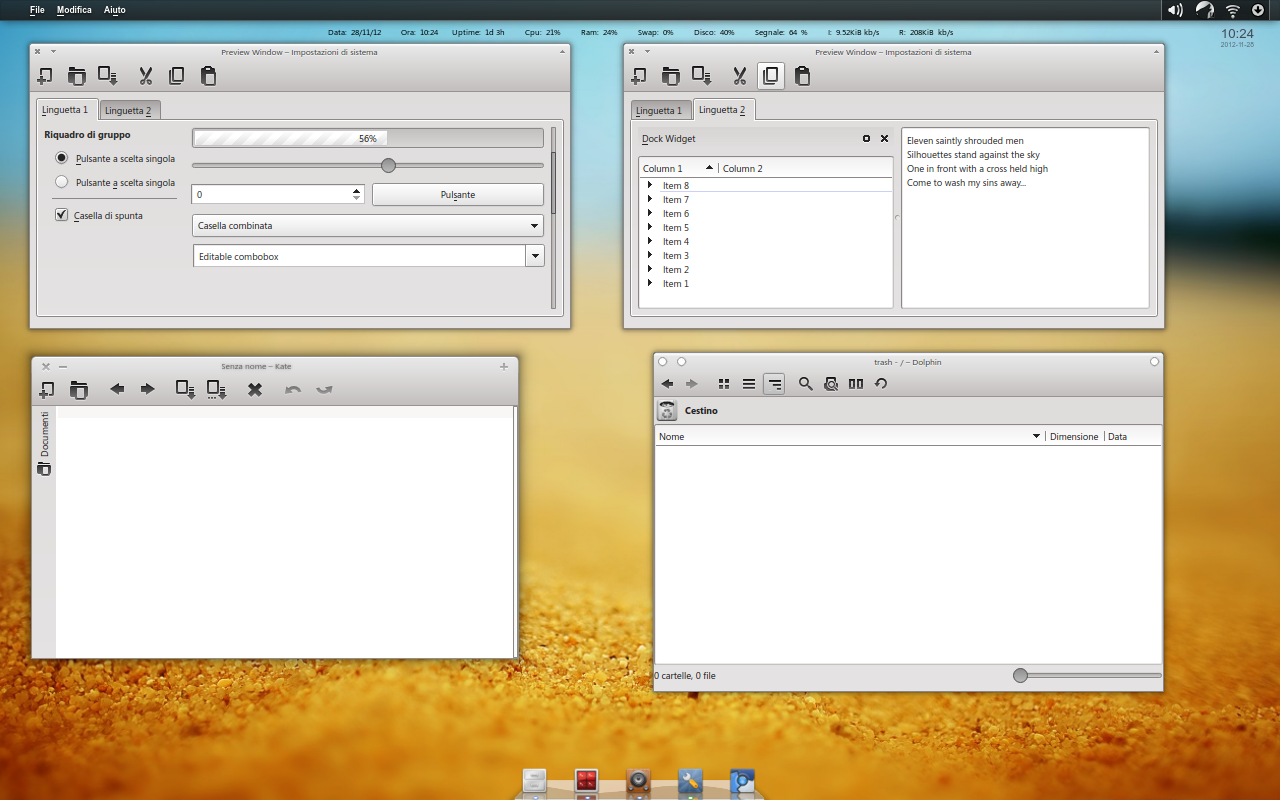The image size is (1280, 800).
Task: Click Kate's forward arrow icon
Action: [148, 389]
